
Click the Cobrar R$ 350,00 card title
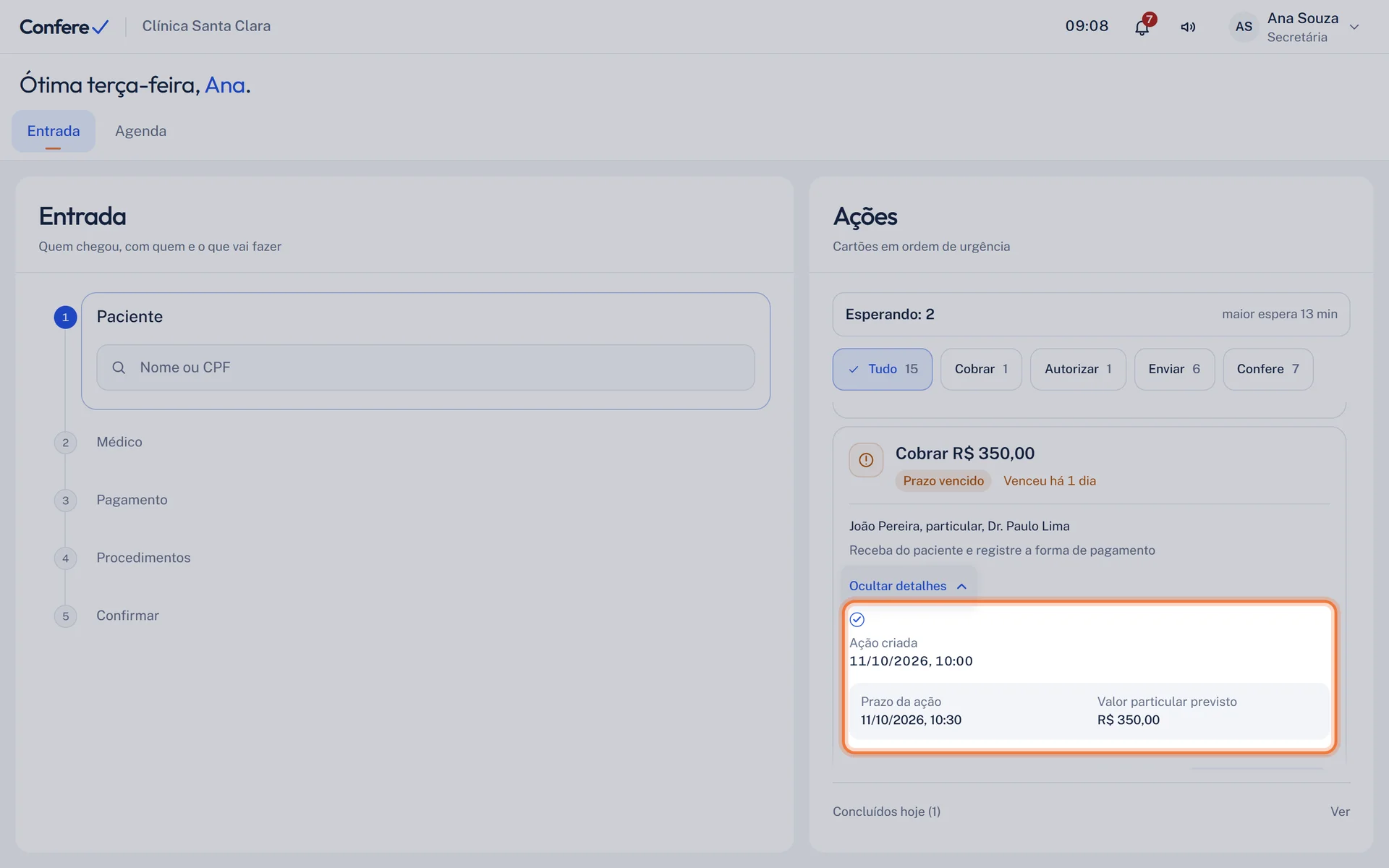pos(965,454)
